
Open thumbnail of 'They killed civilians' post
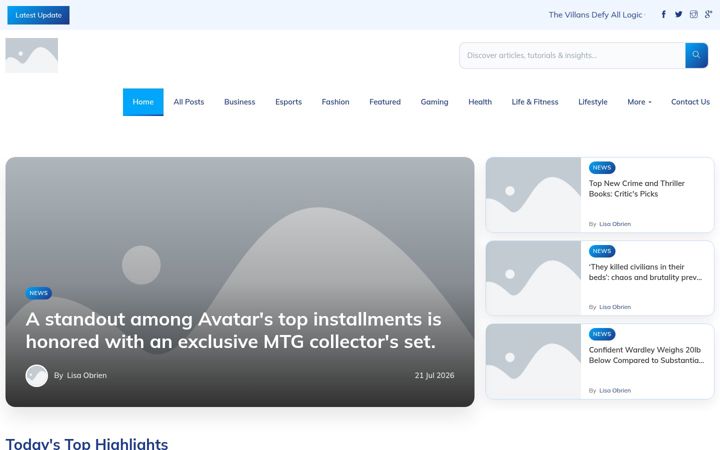[533, 278]
